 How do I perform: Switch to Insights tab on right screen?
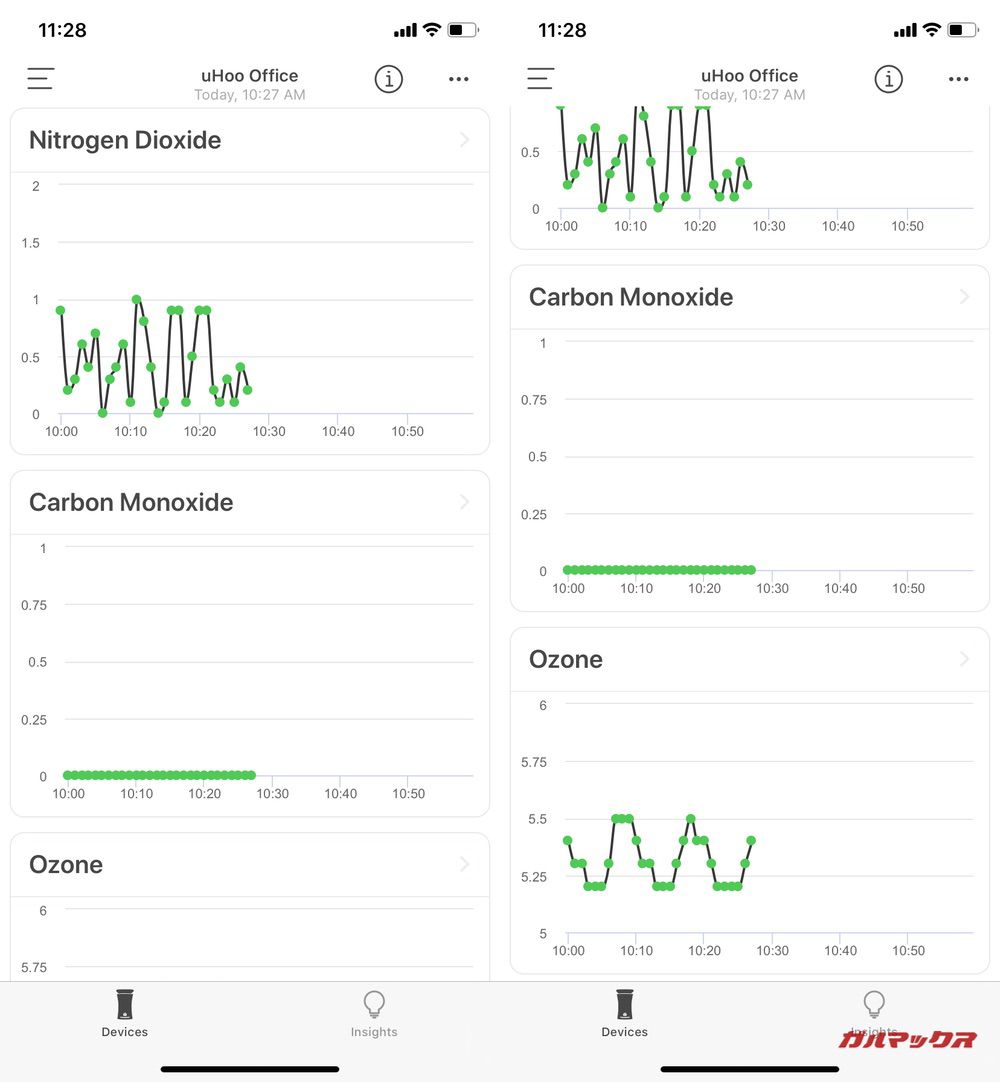coord(874,1014)
